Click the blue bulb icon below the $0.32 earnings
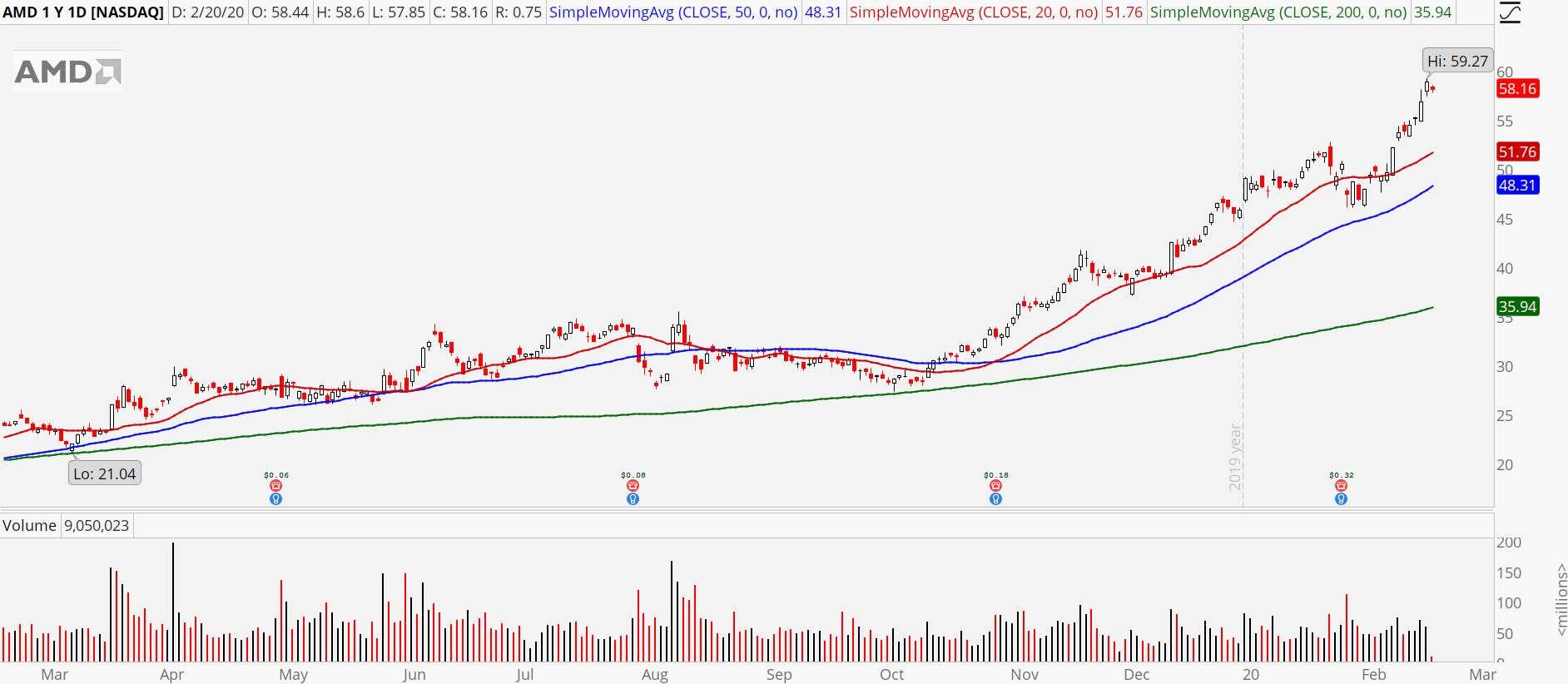This screenshot has width=1568, height=684. click(1341, 499)
